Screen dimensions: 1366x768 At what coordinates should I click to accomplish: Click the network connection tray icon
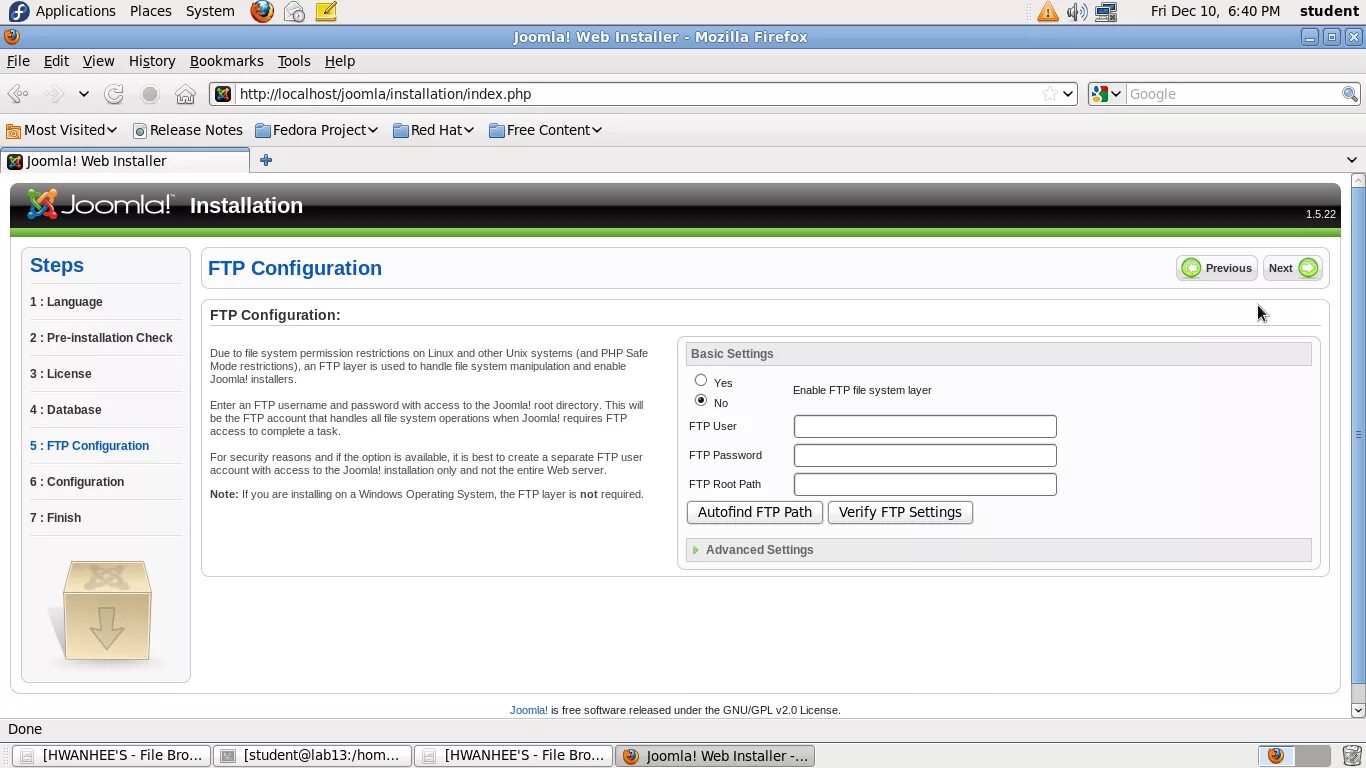[1105, 11]
